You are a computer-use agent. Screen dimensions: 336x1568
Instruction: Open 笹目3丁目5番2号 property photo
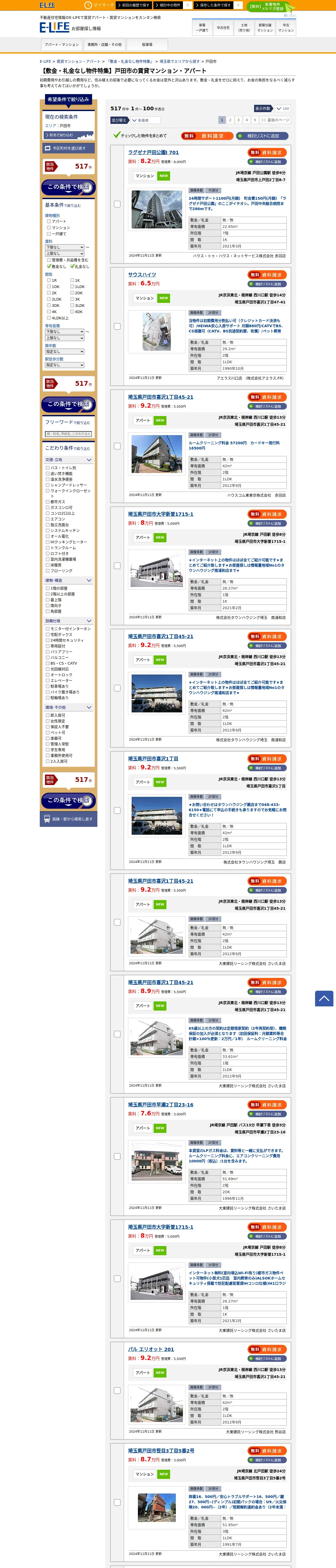157,1507
